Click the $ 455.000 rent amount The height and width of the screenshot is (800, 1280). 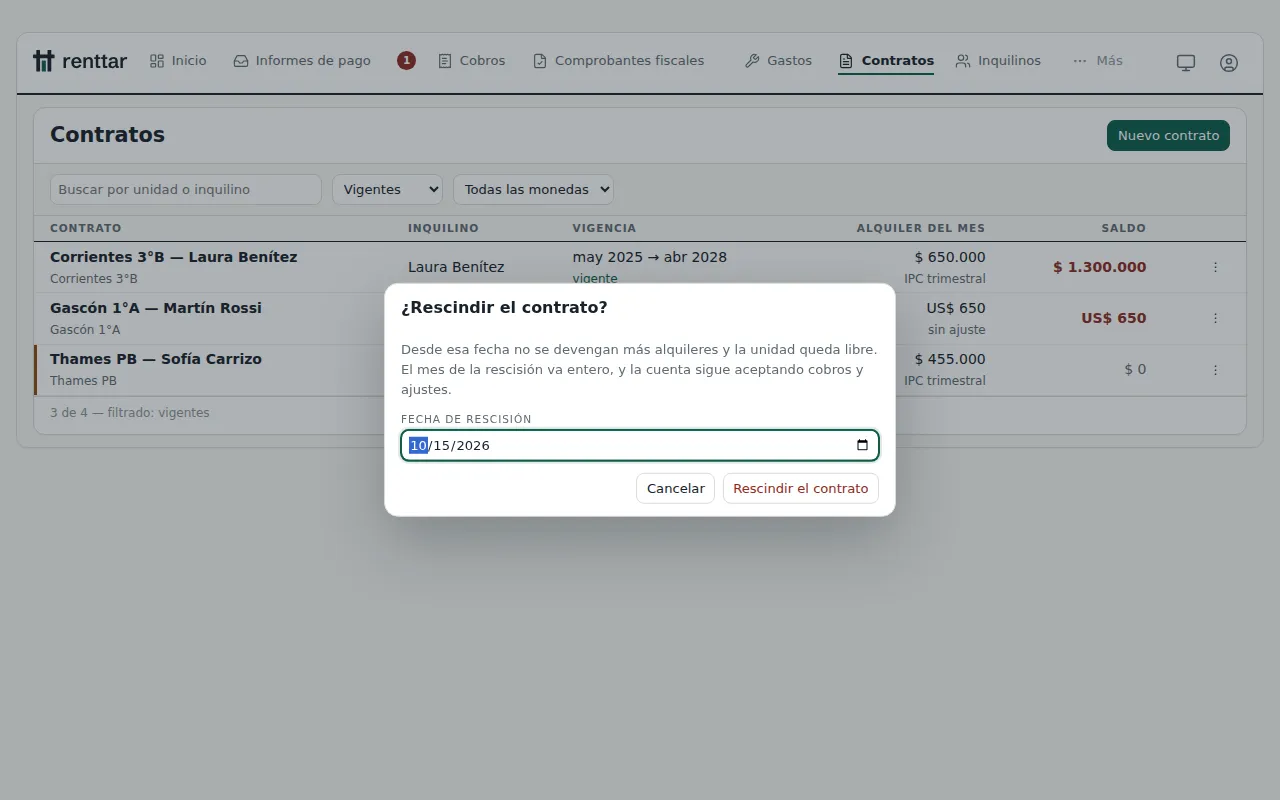tap(950, 359)
